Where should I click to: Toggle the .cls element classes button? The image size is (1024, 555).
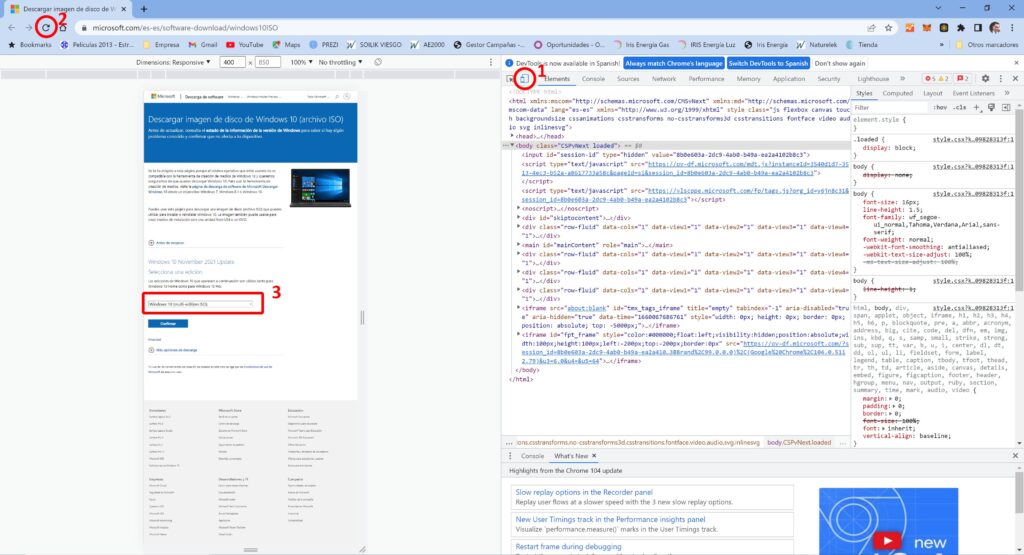(x=959, y=108)
